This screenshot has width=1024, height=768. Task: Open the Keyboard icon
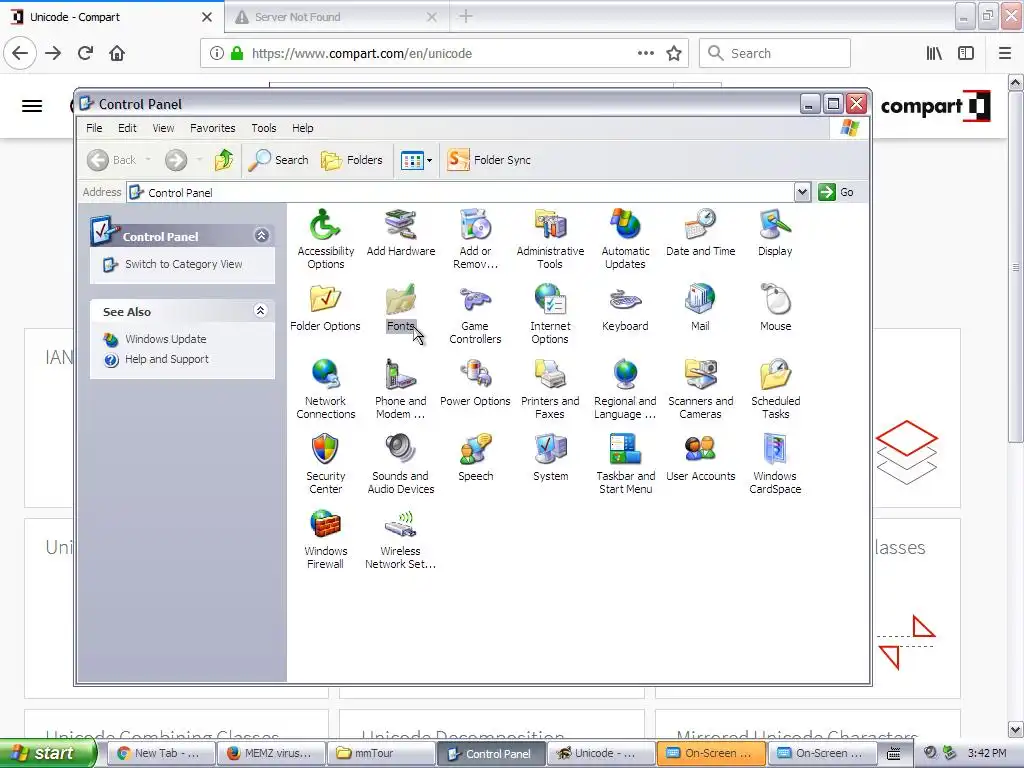click(625, 308)
